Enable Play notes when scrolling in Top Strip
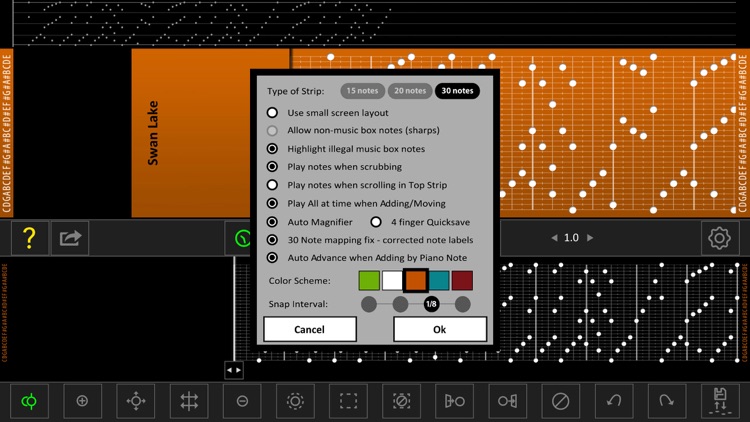Screen dimensions: 750x422 point(272,185)
